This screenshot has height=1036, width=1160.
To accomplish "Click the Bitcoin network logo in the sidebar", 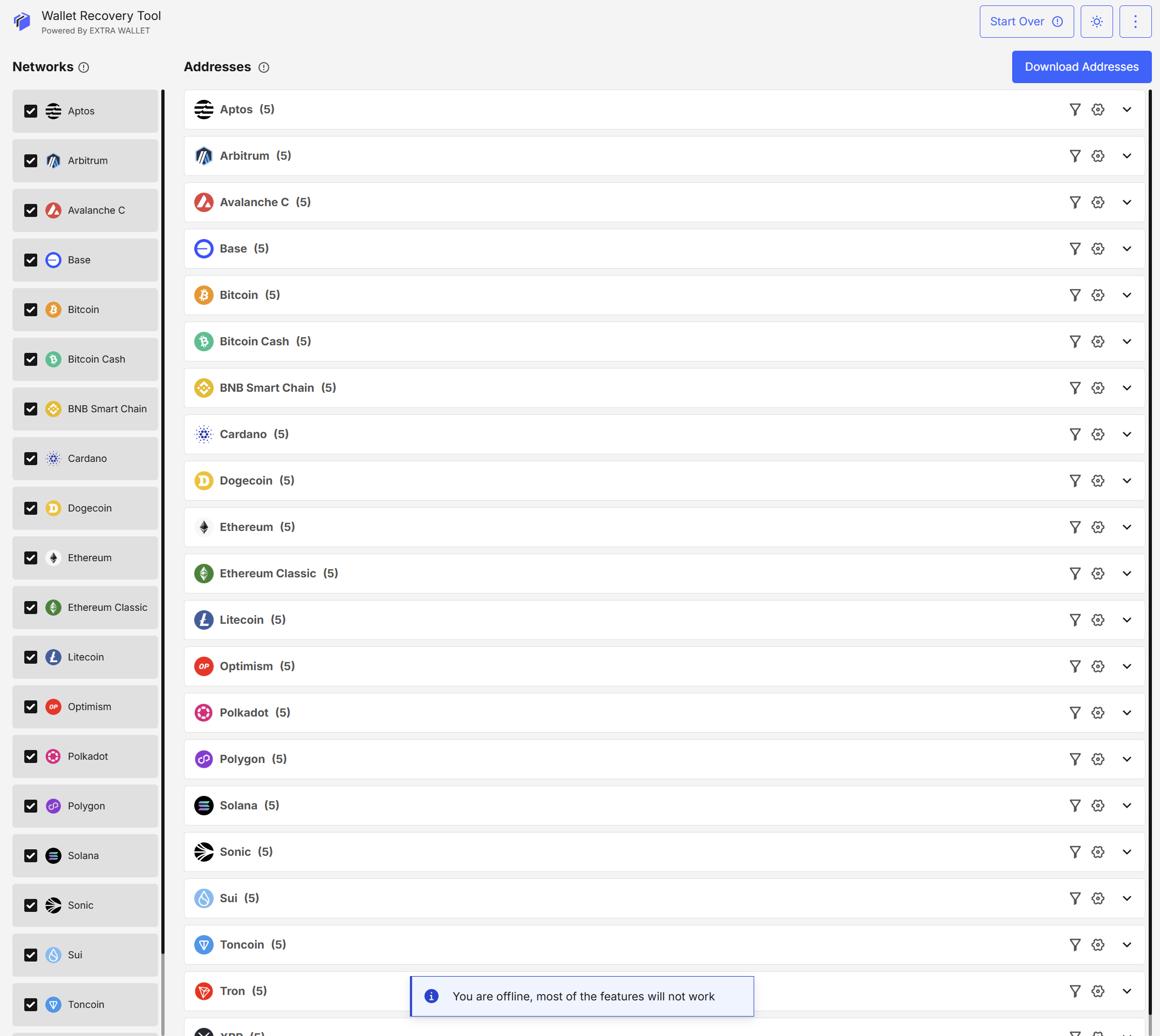I will [x=53, y=310].
